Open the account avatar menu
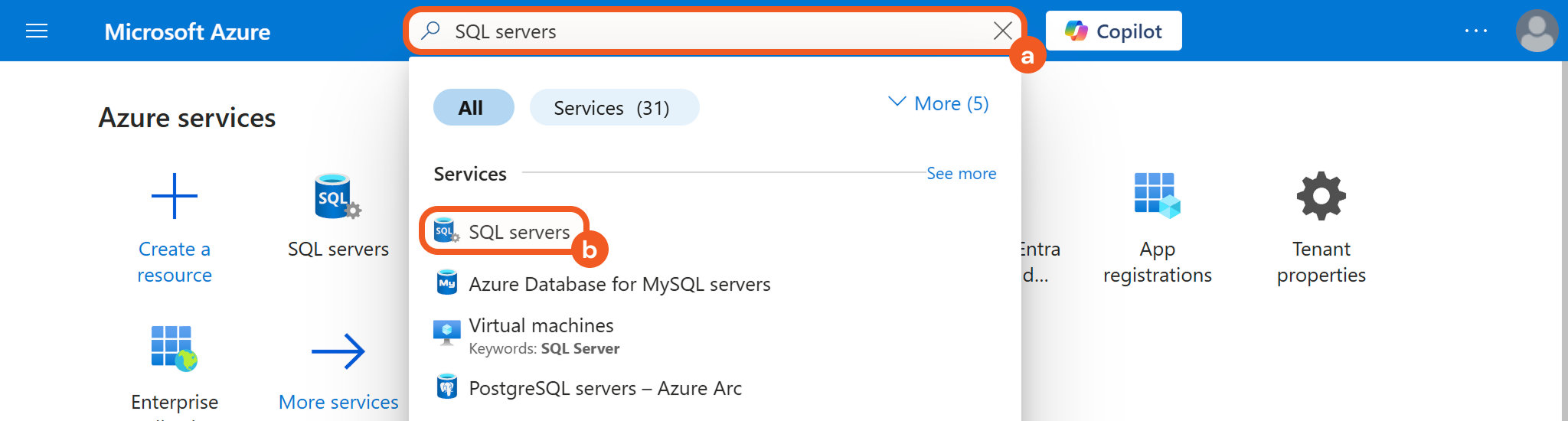The image size is (1568, 421). (1536, 31)
